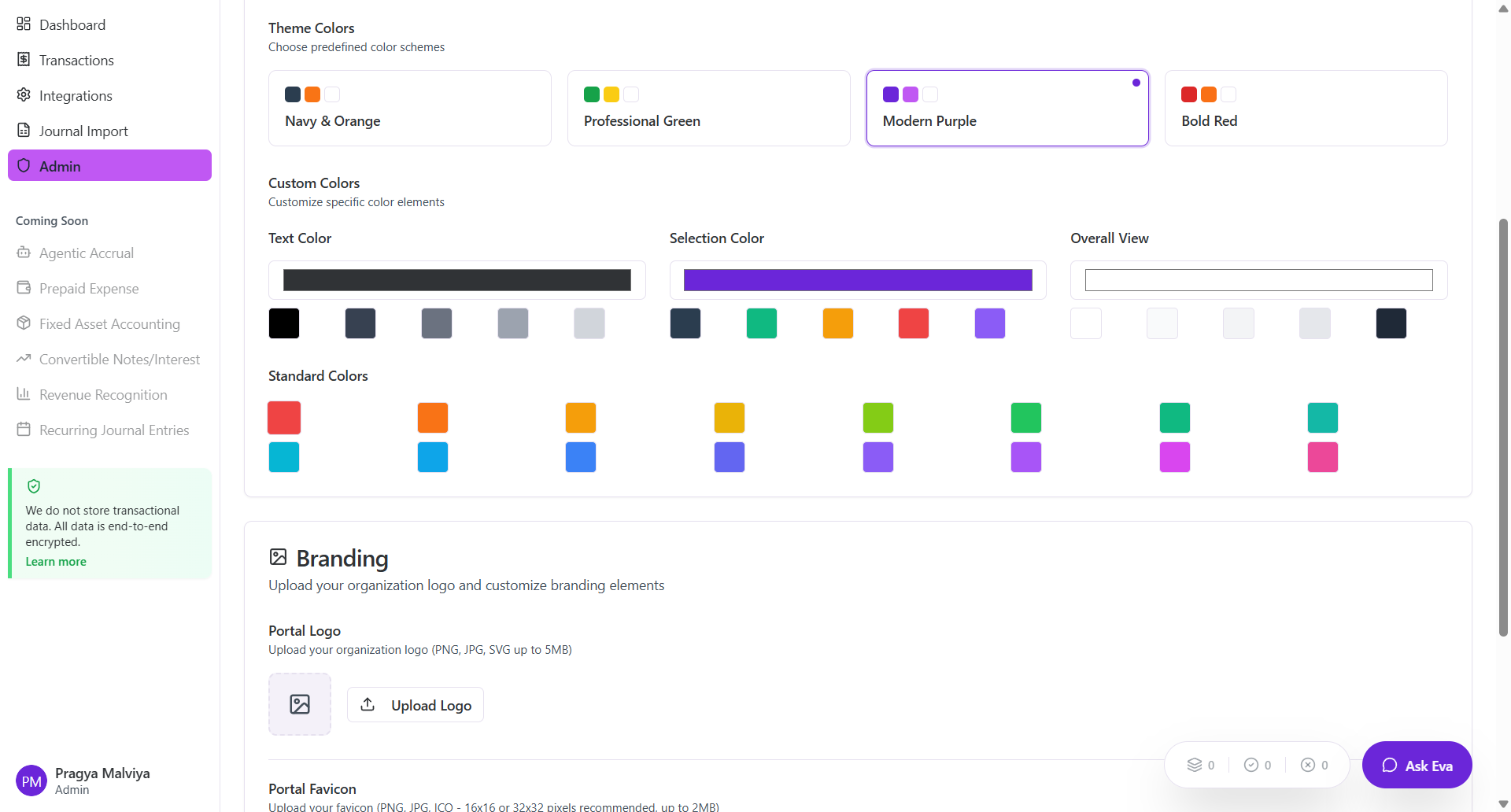Screen dimensions: 1511x812
Task: Click the stacked layers counter icon
Action: pos(1194,765)
